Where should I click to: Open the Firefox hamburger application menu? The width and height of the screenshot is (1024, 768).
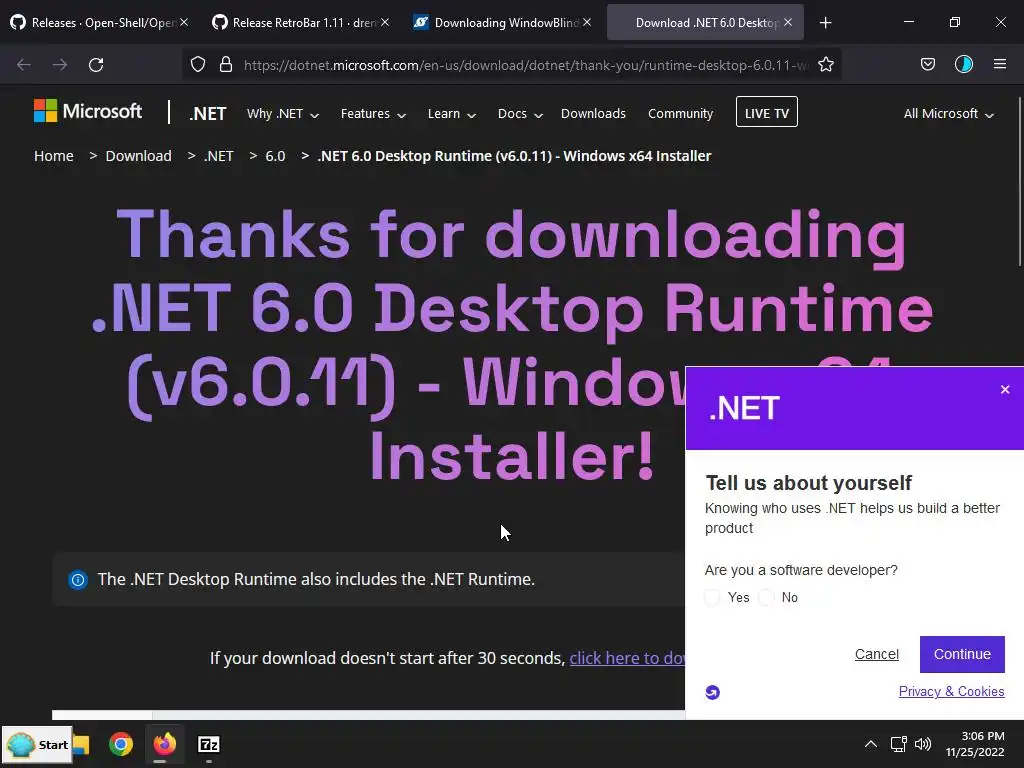click(x=999, y=64)
